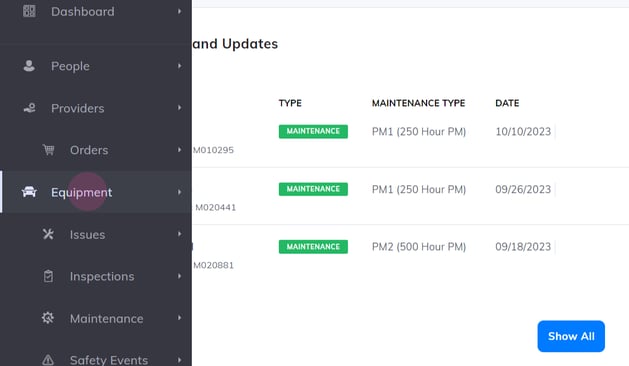Click the Equipment car icon
This screenshot has width=629, height=366.
[x=29, y=192]
